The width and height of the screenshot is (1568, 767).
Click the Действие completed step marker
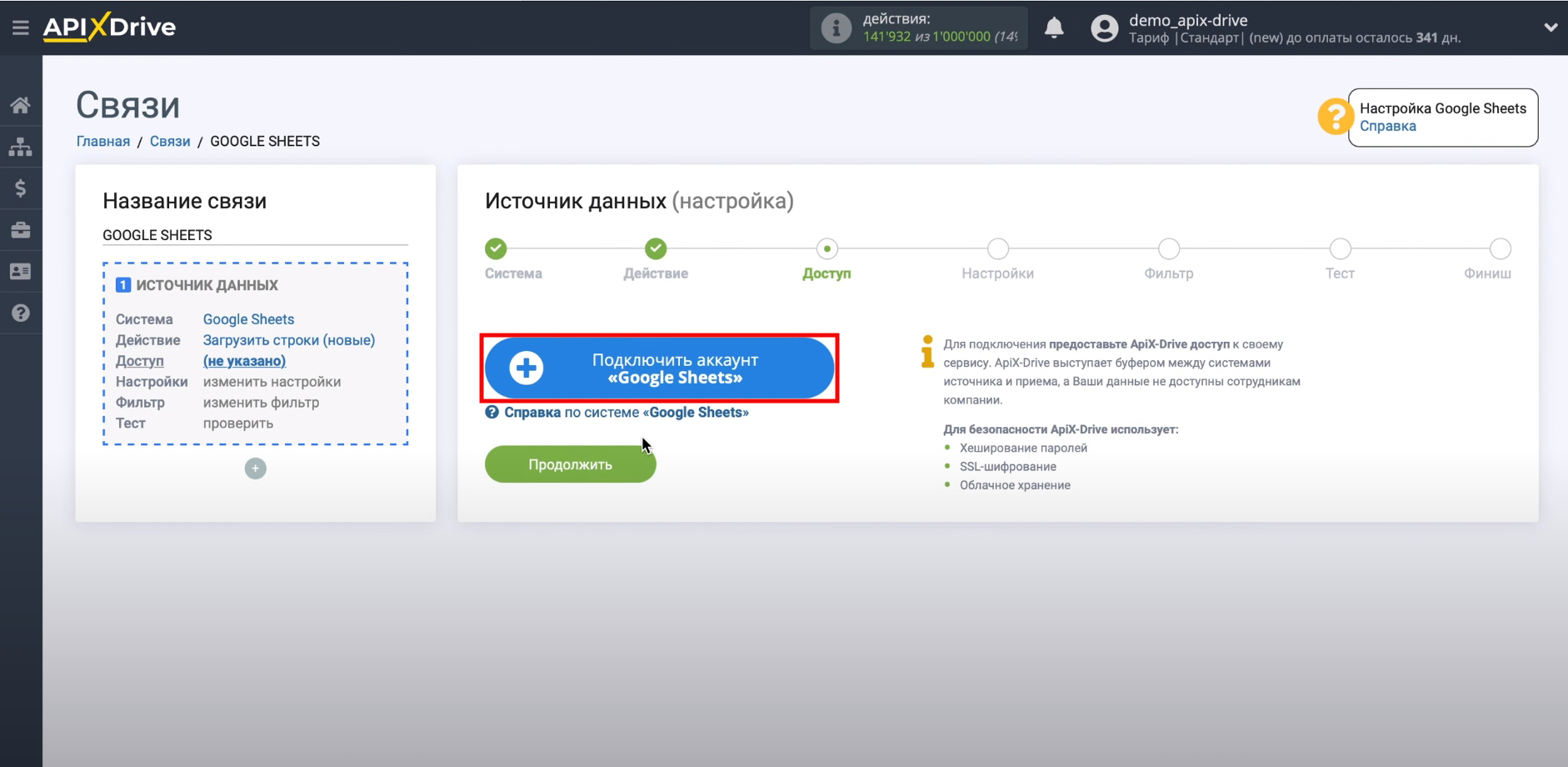(x=656, y=248)
